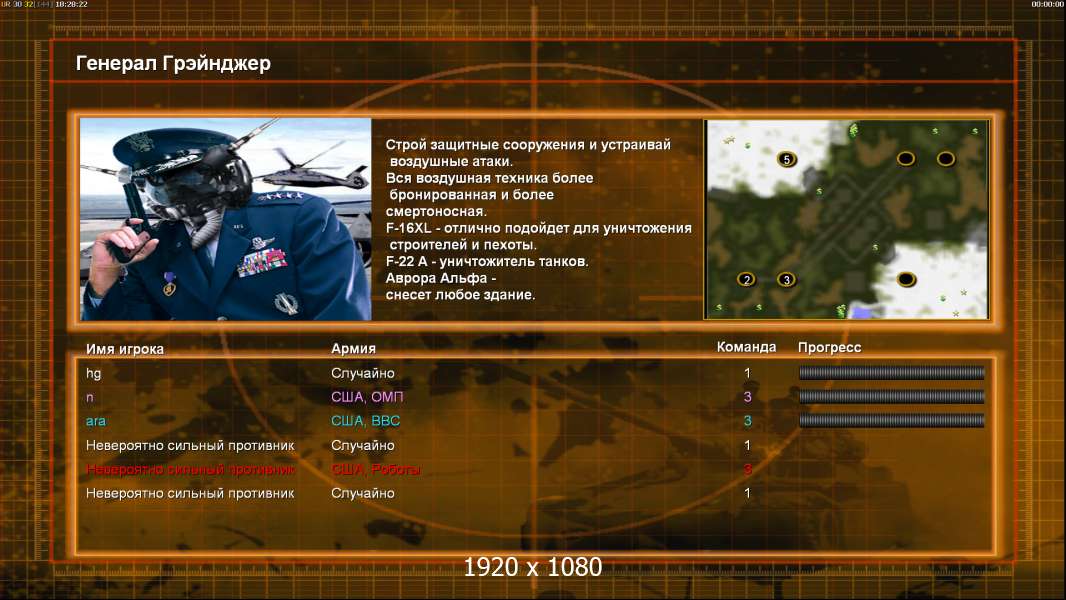This screenshot has width=1066, height=600.
Task: Click the unnumbered start marker on the snowy area
Action: click(906, 279)
